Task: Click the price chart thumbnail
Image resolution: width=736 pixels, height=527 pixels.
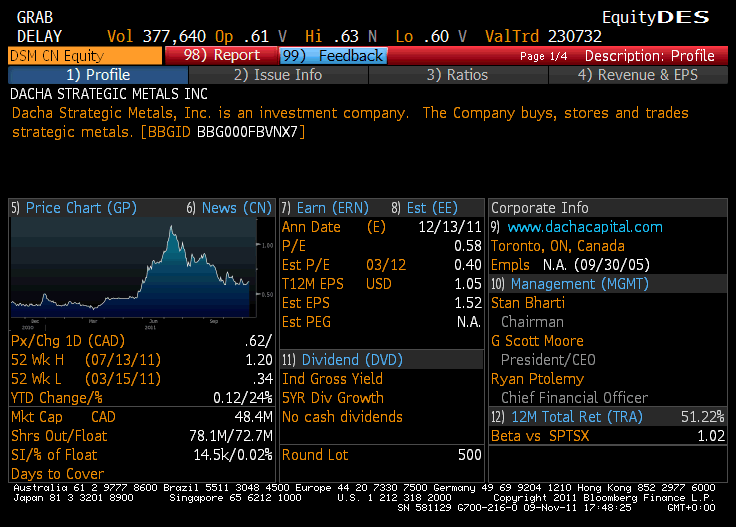Action: click(134, 269)
